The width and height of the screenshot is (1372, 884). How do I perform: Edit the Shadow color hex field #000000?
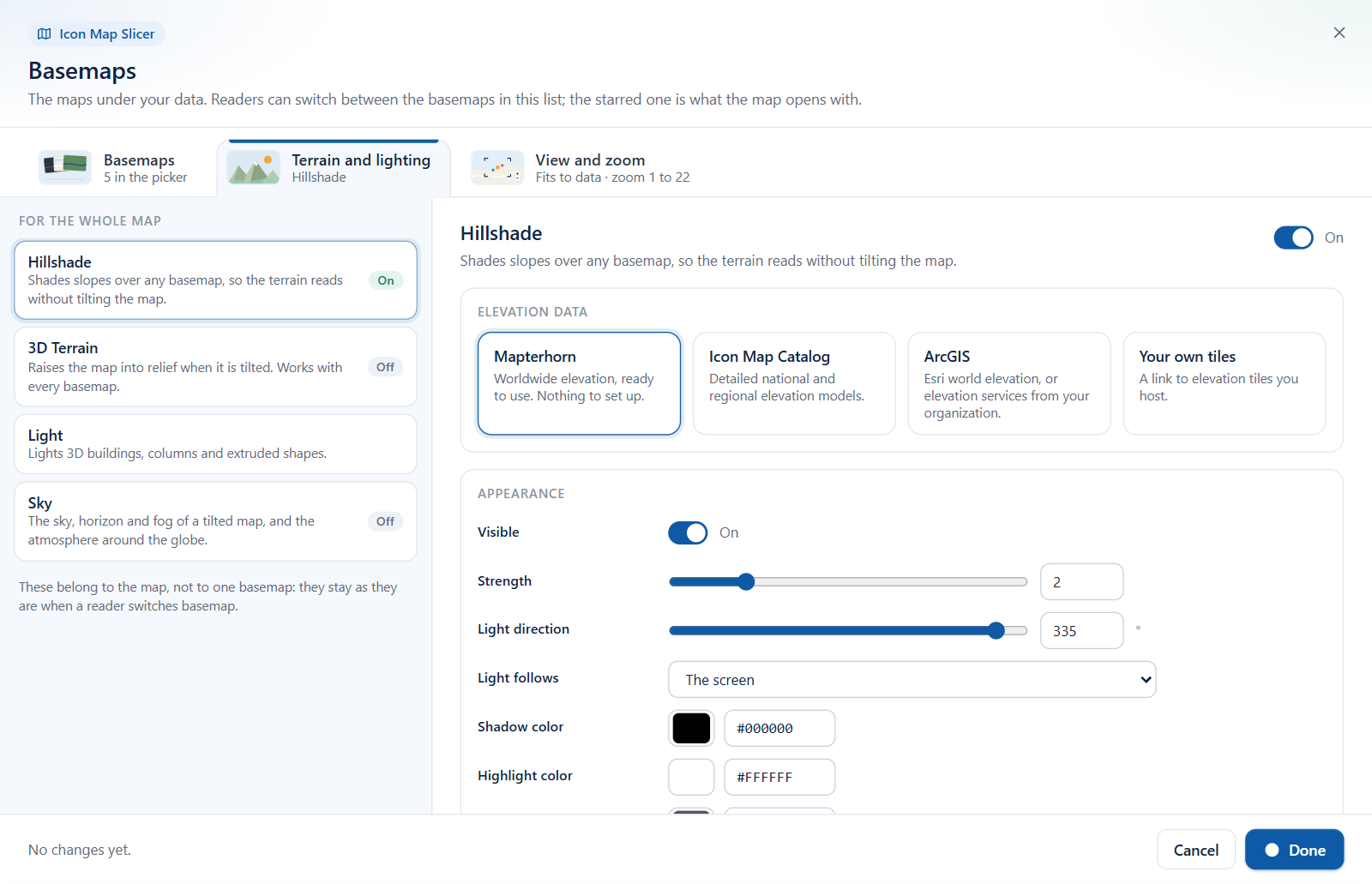779,729
